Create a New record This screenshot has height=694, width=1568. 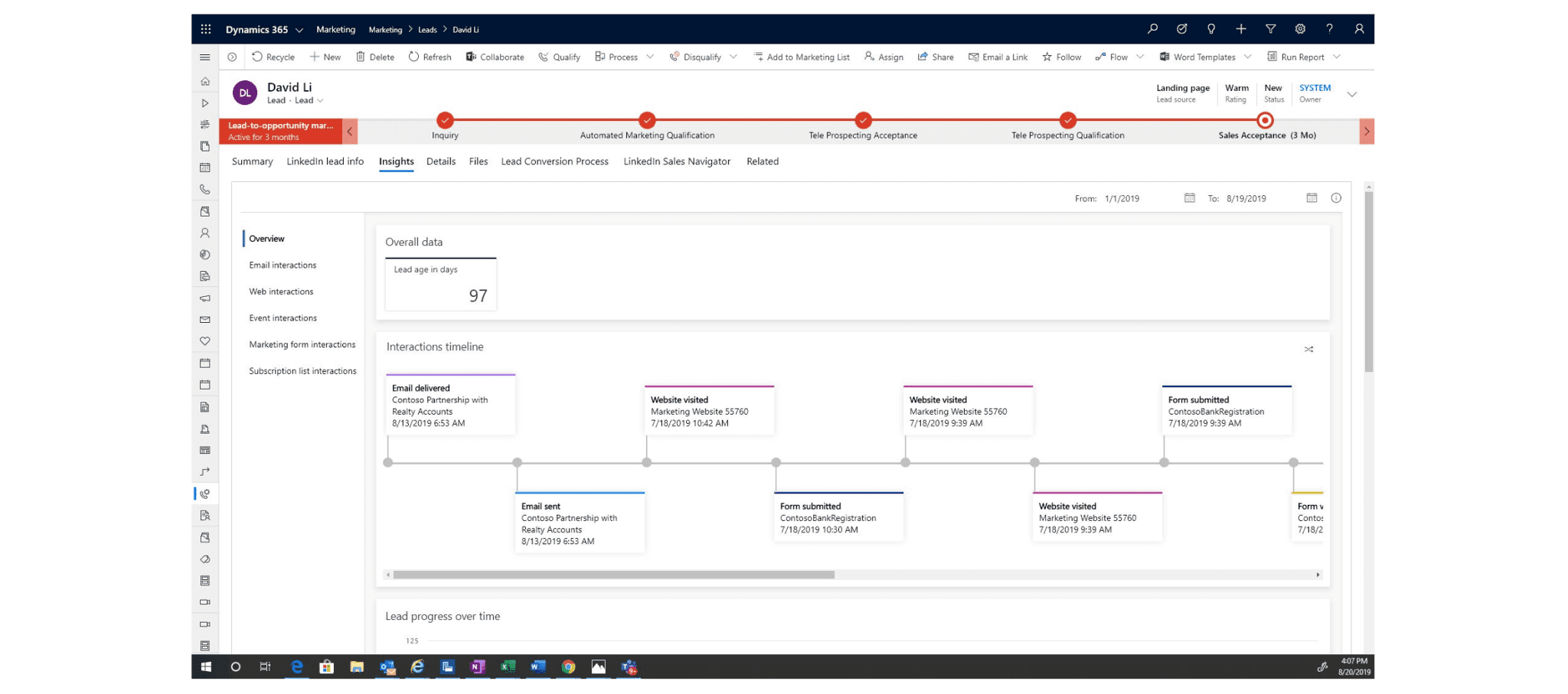pos(325,57)
